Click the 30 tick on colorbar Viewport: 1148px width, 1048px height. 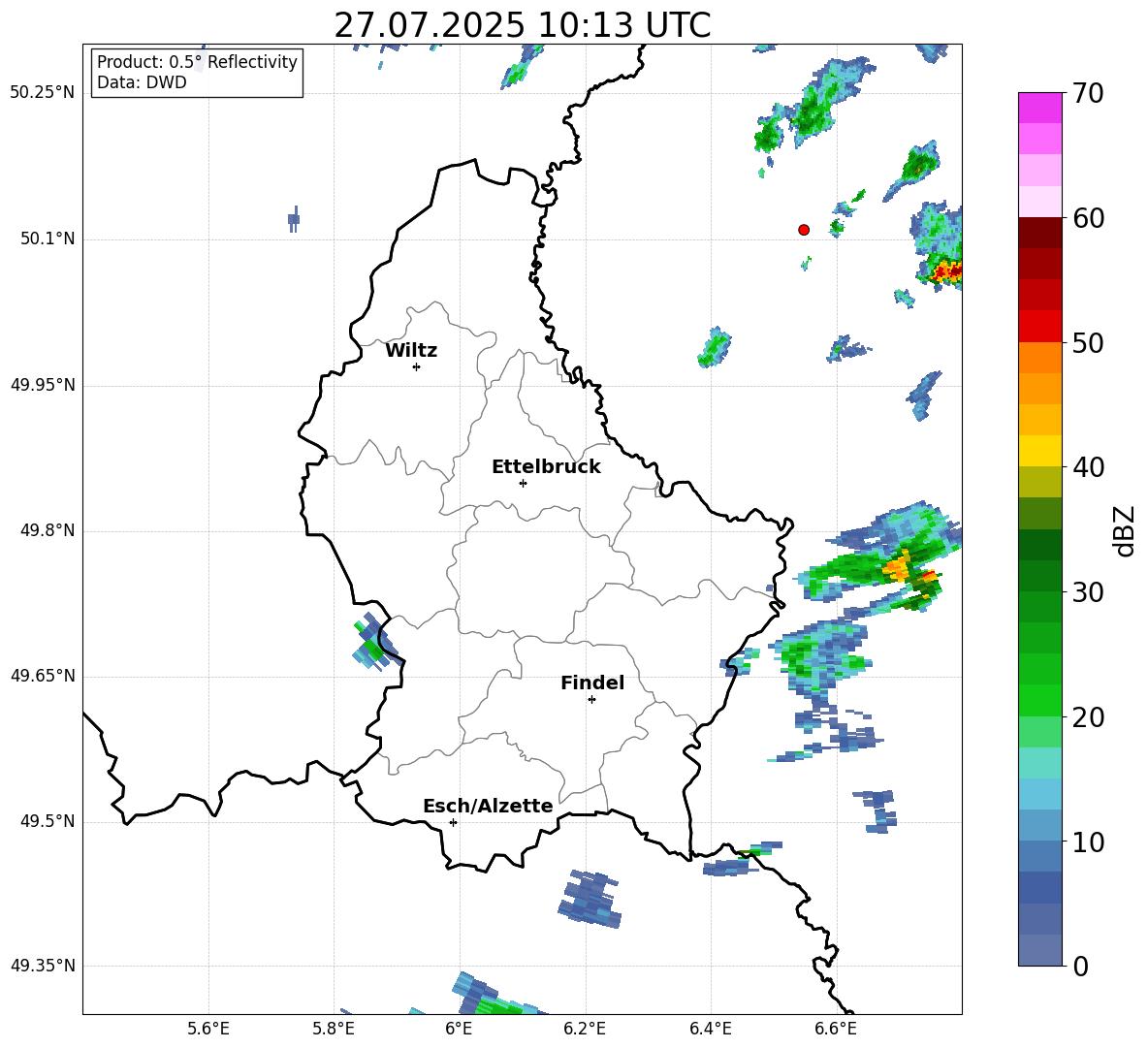coord(1088,592)
